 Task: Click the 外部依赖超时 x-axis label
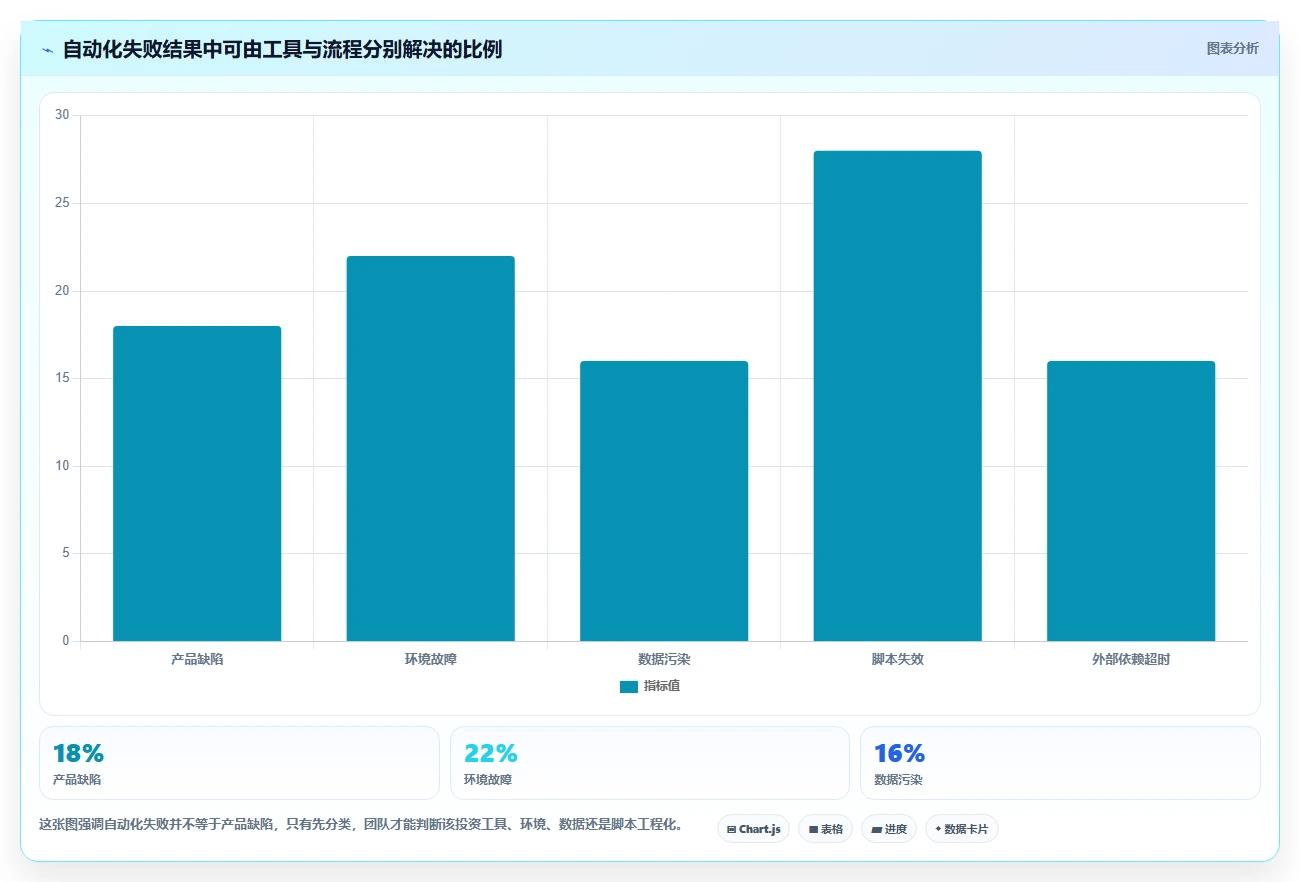(1131, 660)
